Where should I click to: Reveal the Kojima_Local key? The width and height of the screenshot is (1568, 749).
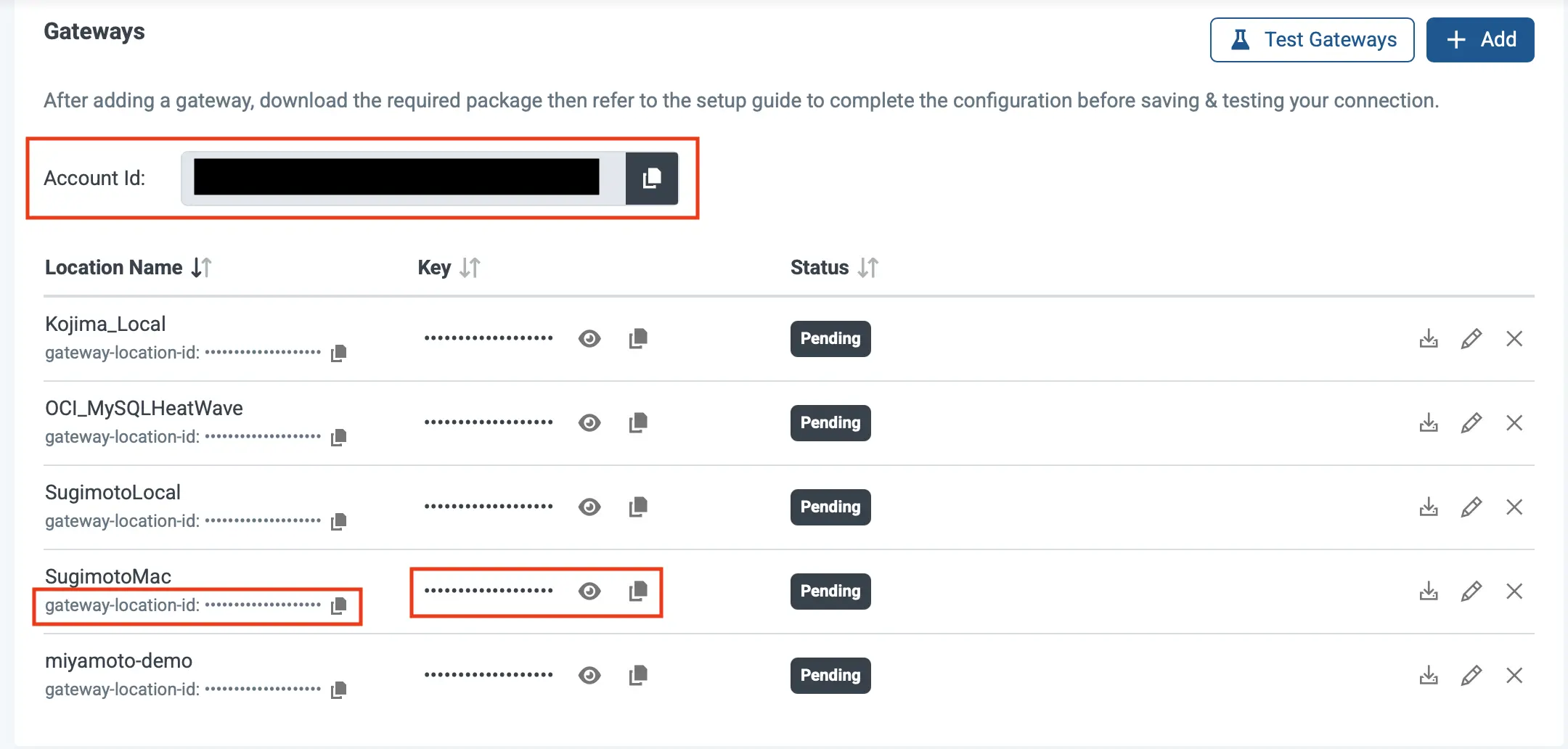[x=589, y=339]
